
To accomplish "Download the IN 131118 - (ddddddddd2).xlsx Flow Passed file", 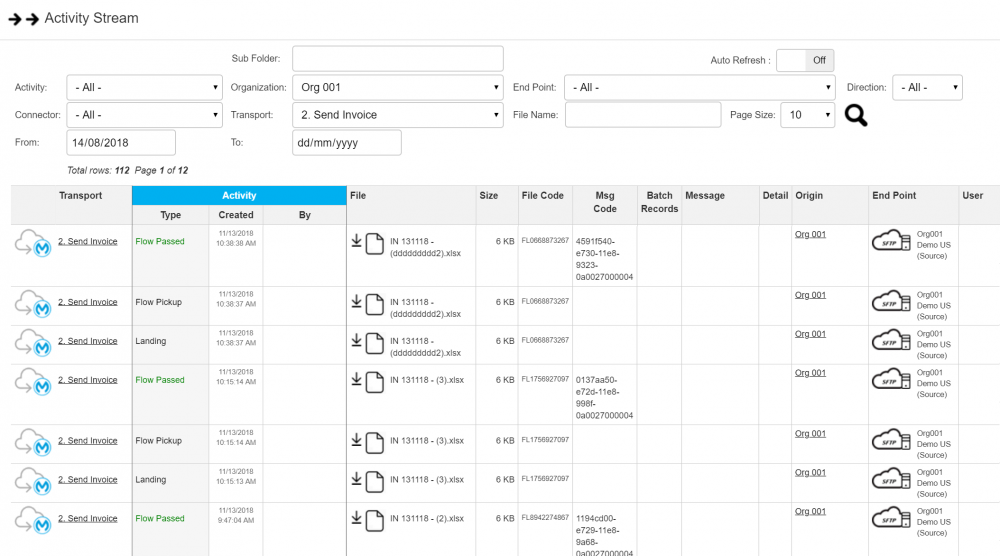I will coord(356,241).
